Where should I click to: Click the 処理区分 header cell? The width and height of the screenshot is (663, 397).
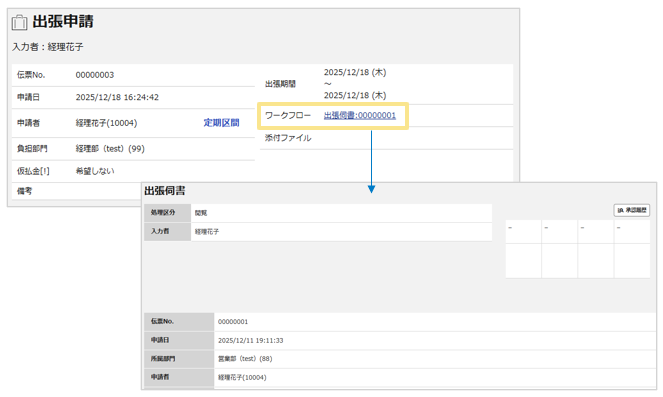click(x=167, y=213)
